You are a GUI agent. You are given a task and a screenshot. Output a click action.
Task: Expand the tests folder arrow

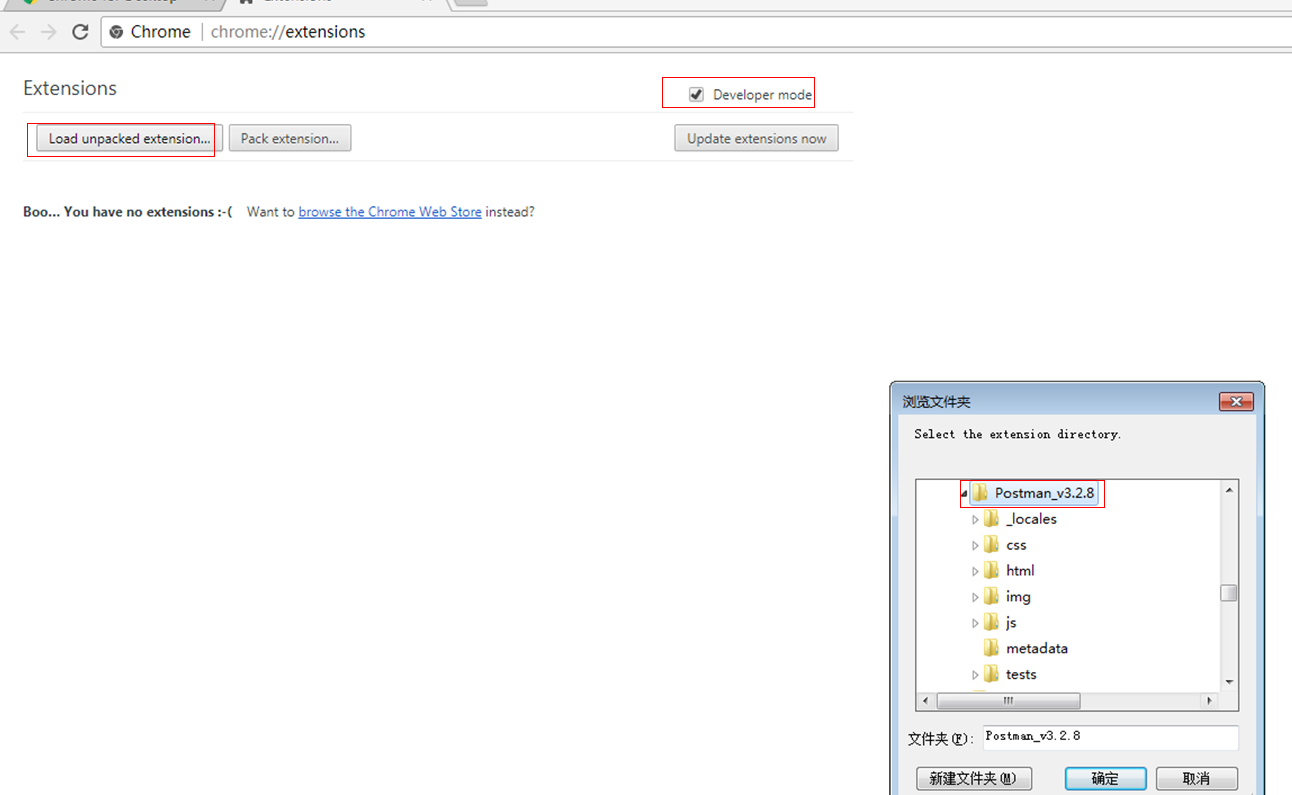tap(975, 675)
